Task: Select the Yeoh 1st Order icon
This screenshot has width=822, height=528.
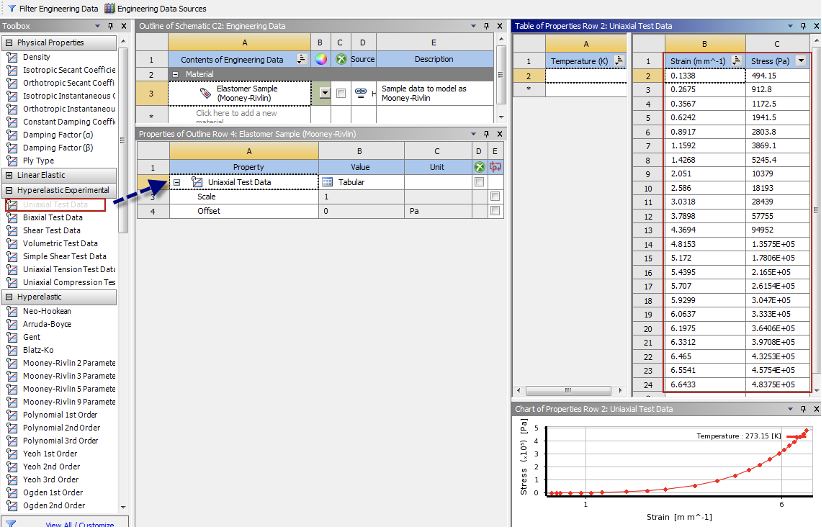Action: pos(12,454)
